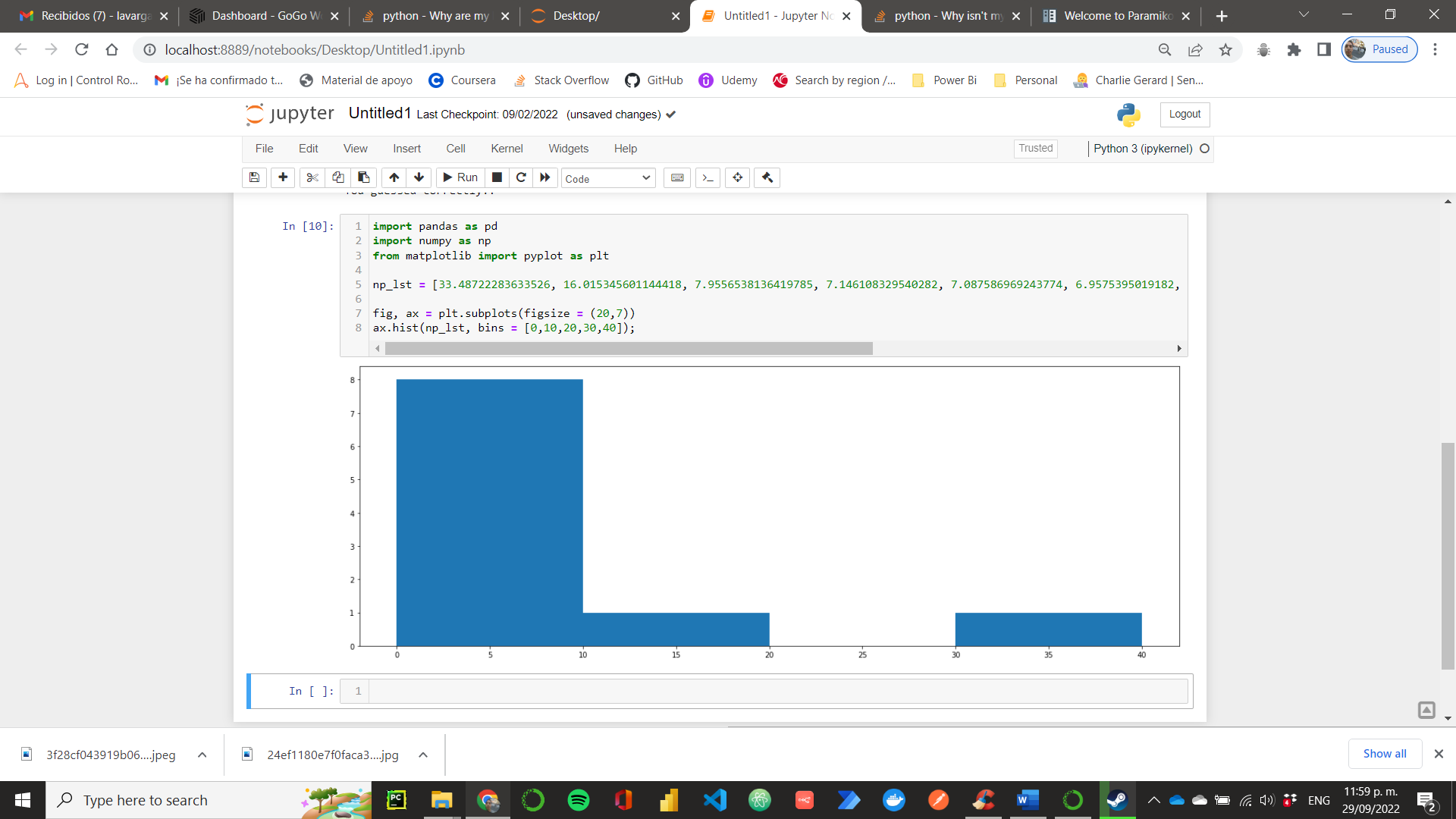
Task: Open the Cell menu
Action: tap(456, 148)
